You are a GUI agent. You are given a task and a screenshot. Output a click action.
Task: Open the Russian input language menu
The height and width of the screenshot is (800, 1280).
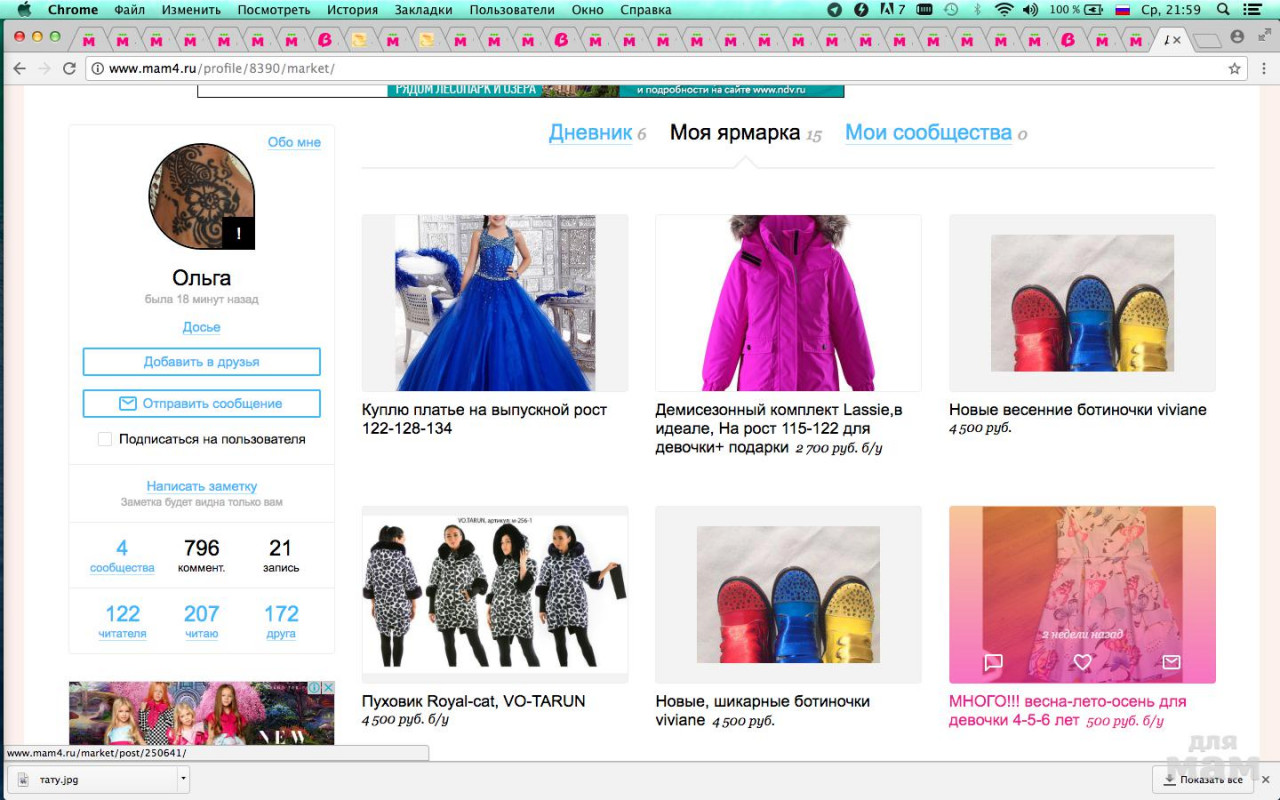[1121, 10]
